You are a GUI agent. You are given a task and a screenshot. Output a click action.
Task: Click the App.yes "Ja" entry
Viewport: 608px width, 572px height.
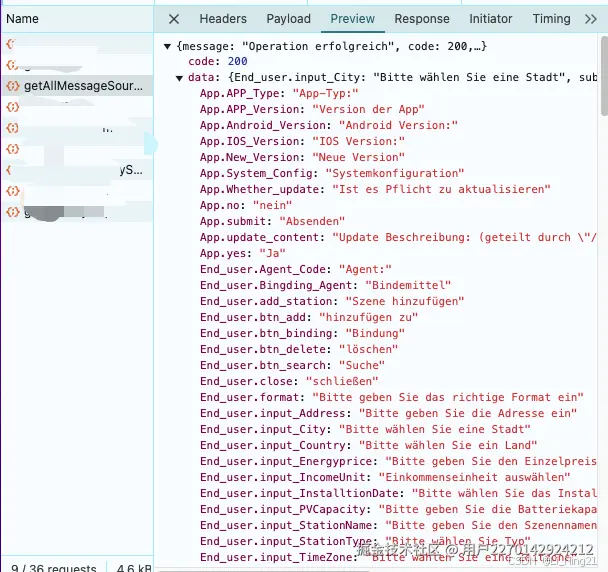pyautogui.click(x=243, y=253)
